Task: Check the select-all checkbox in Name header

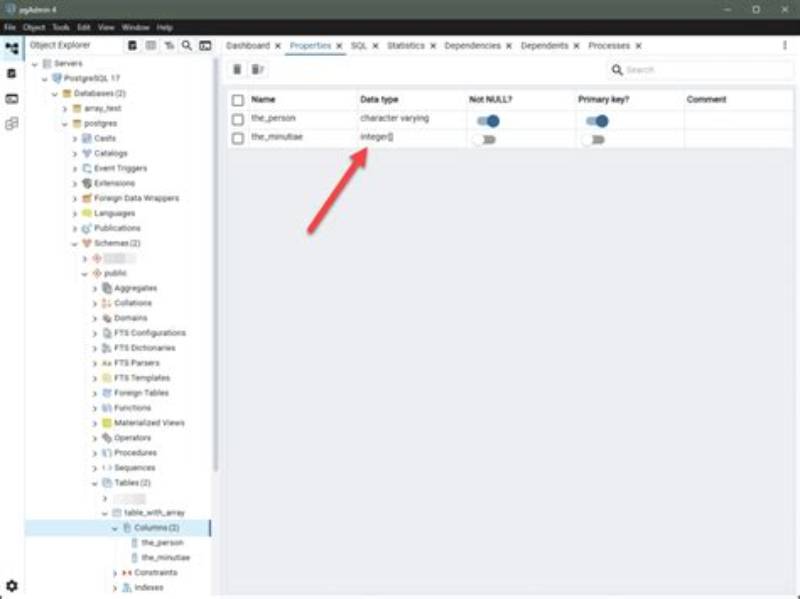Action: pyautogui.click(x=238, y=100)
